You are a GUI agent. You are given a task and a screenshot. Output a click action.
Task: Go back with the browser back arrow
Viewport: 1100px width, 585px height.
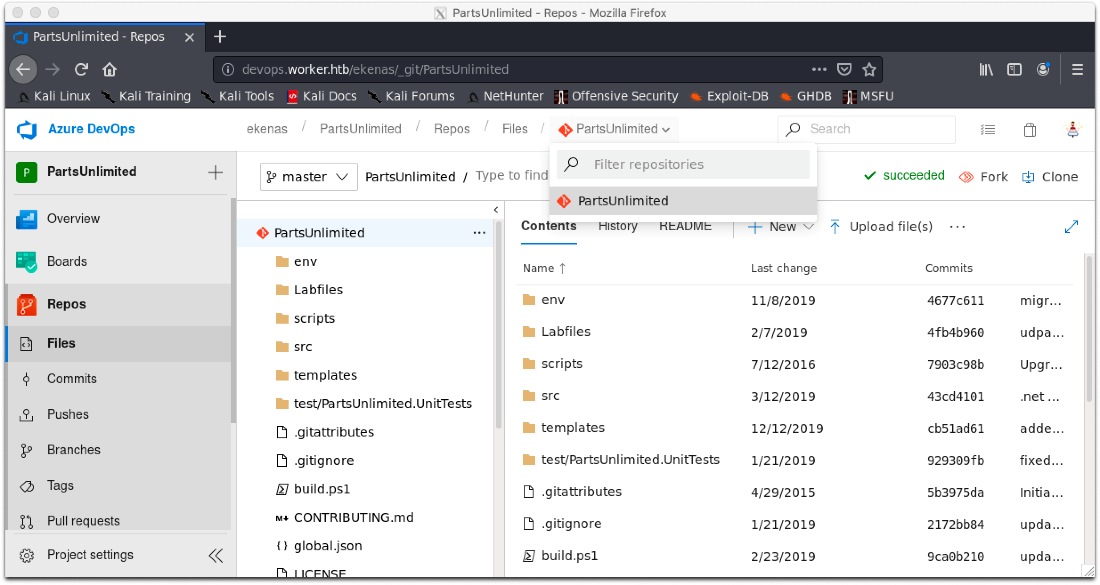point(23,69)
